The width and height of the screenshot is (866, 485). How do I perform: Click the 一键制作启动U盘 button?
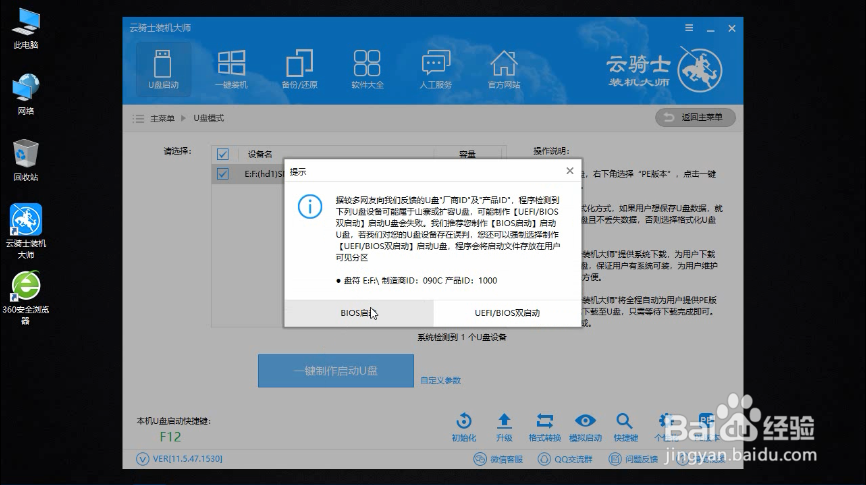336,371
